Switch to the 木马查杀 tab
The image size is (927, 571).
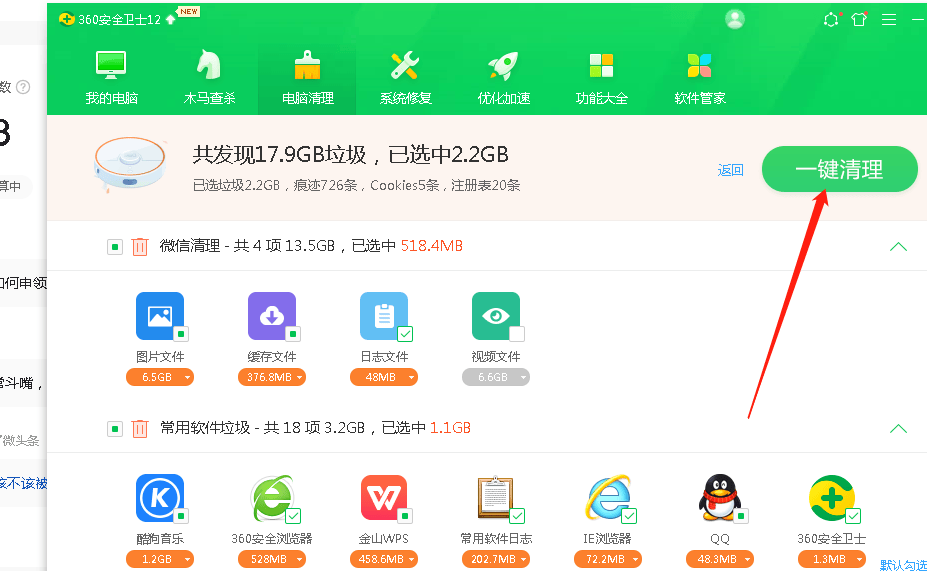(209, 78)
